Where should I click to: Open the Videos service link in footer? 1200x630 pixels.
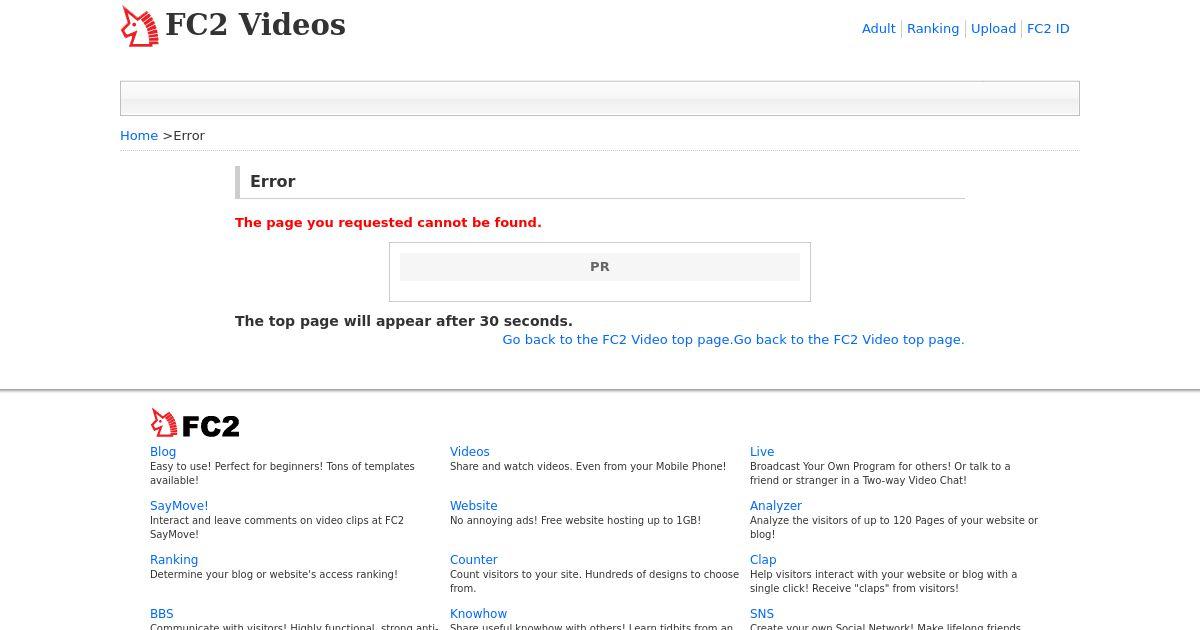point(470,452)
